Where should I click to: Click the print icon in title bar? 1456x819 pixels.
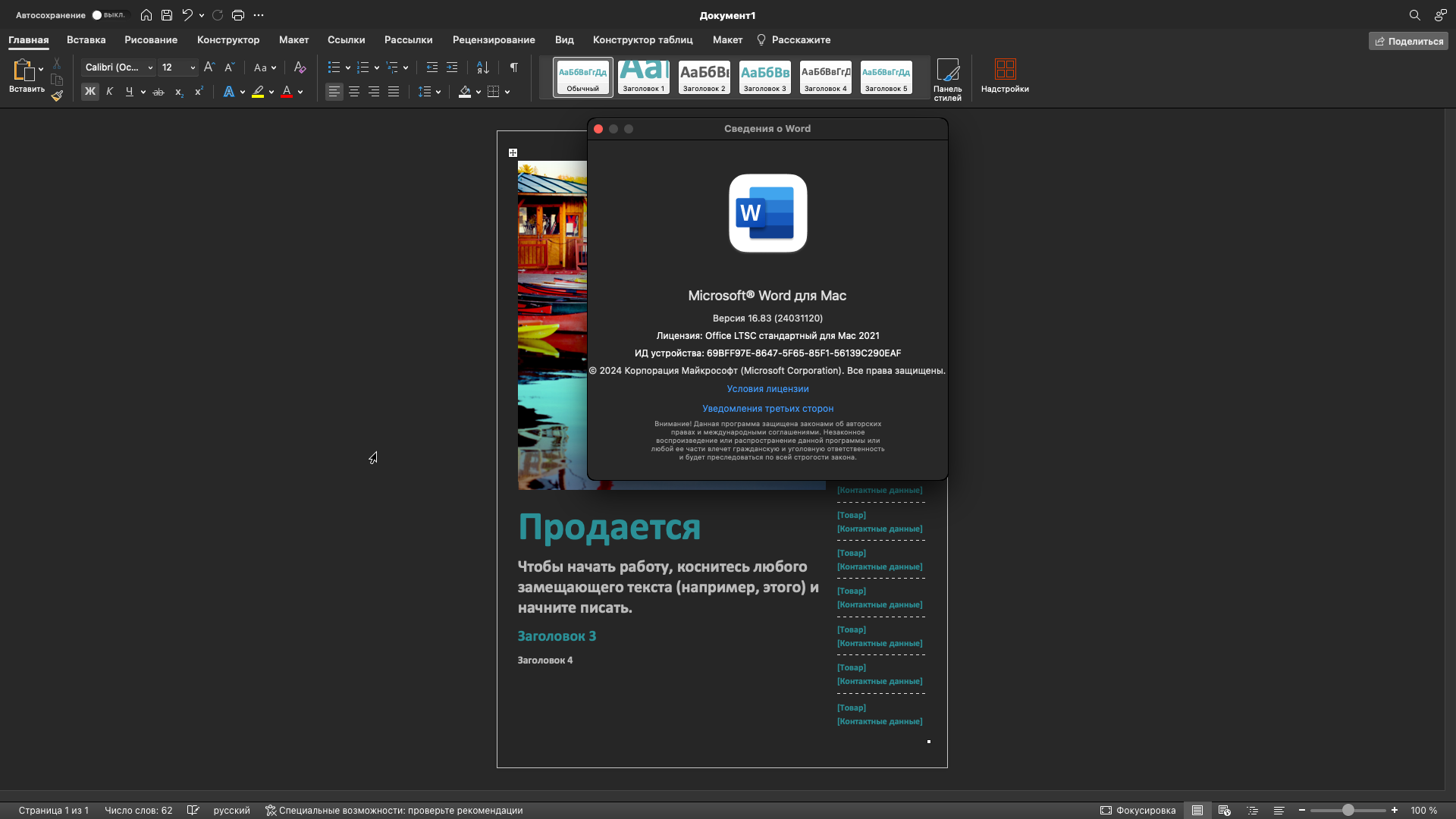pos(238,15)
